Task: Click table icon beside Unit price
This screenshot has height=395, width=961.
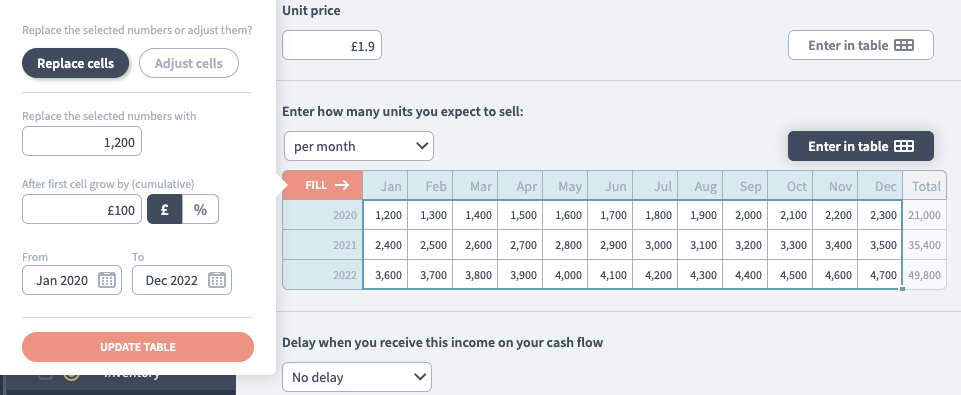Action: [x=904, y=45]
